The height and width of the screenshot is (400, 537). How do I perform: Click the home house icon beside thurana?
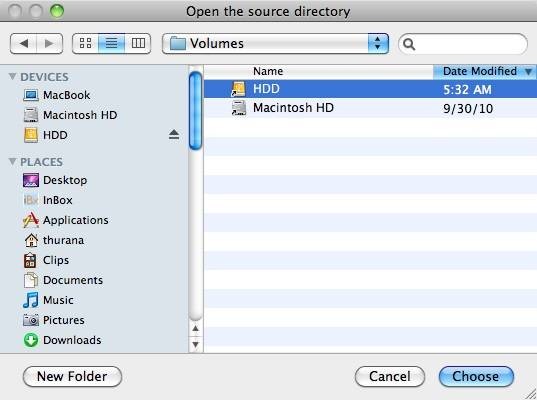click(x=31, y=240)
